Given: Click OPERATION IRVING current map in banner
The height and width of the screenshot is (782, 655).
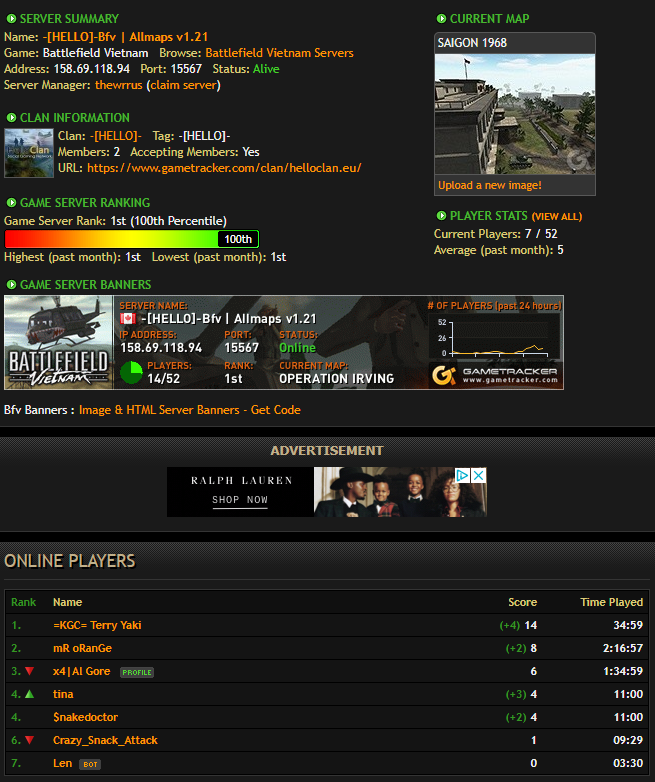Looking at the screenshot, I should 337,379.
